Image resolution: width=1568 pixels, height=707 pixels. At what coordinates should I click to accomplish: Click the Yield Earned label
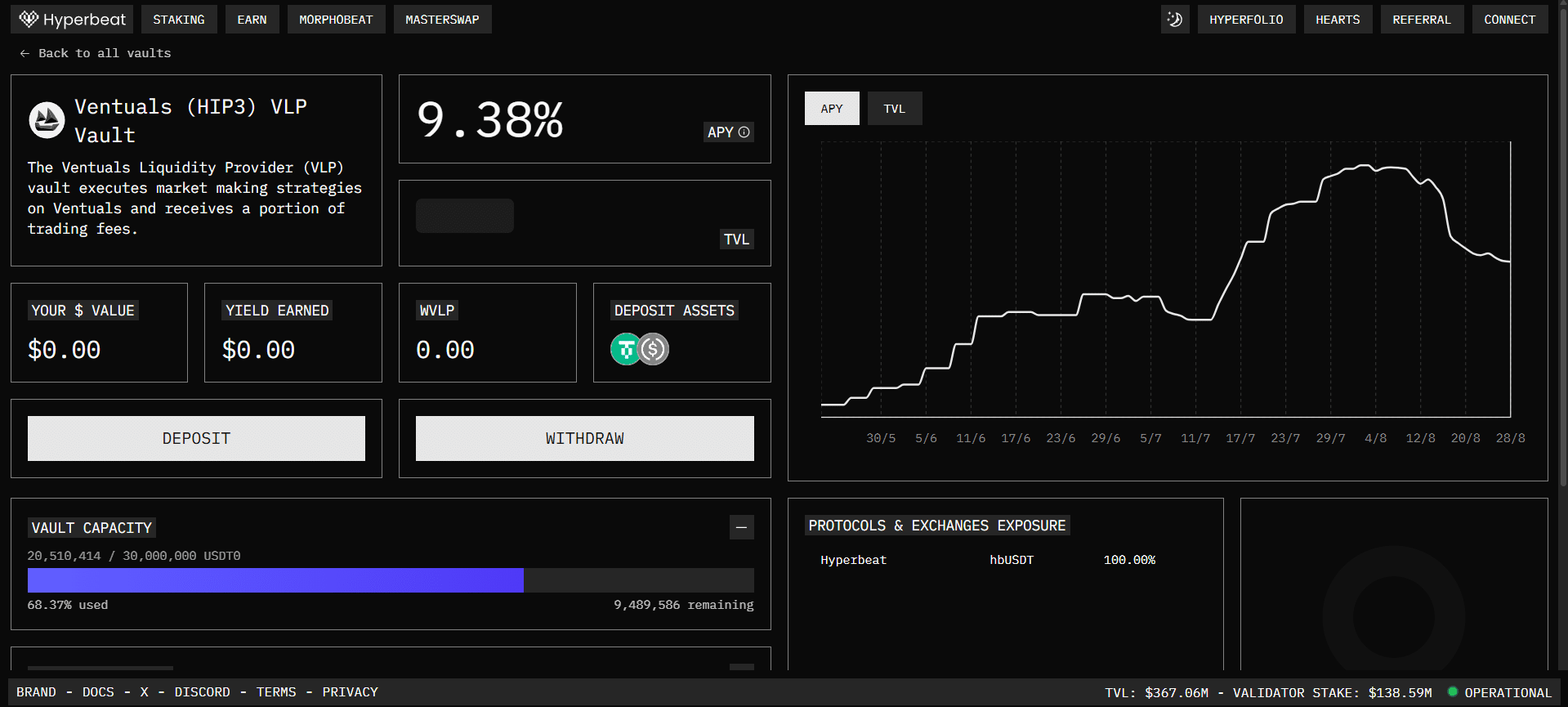[x=277, y=311]
